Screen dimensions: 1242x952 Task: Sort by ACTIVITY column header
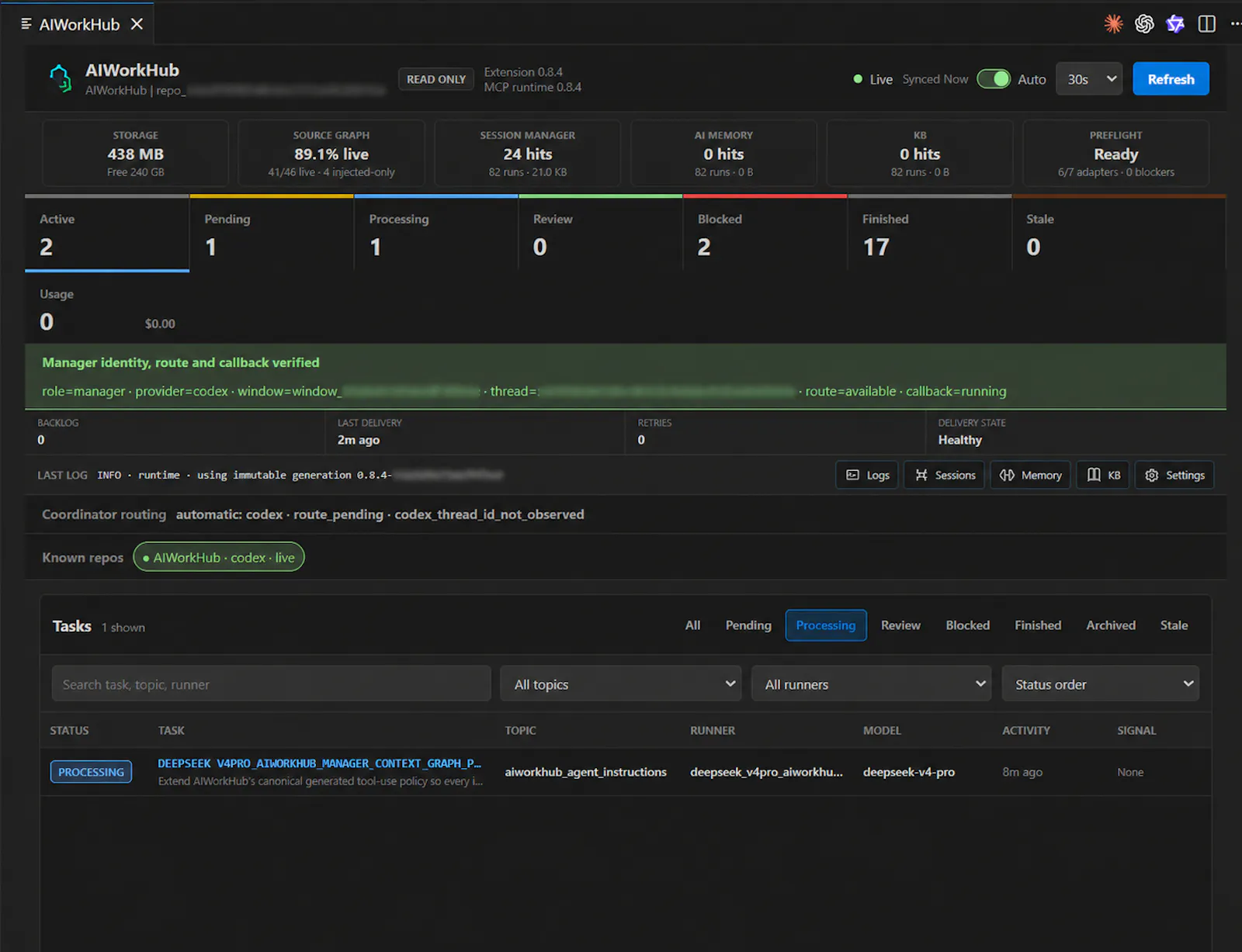(1026, 730)
